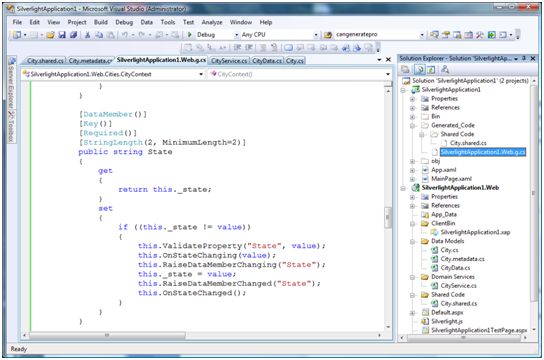Select SilverlightApplication1.xap under ClientBin
Image resolution: width=544 pixels, height=360 pixels.
click(475, 232)
